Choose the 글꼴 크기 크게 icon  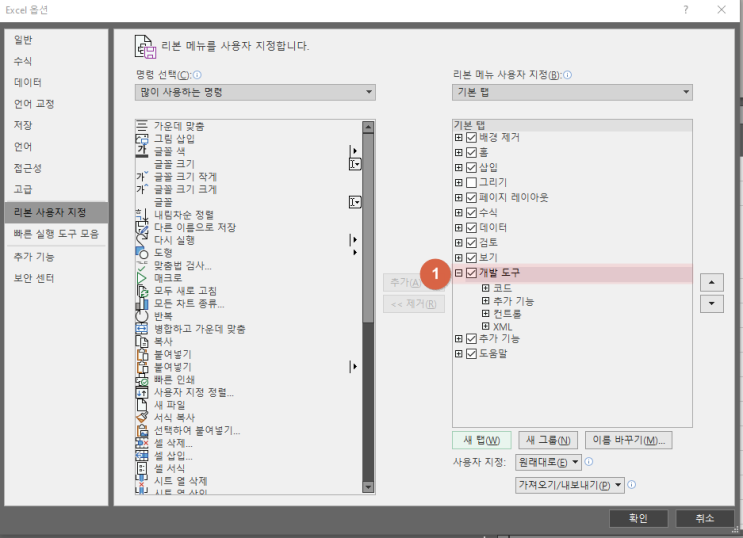click(x=142, y=189)
